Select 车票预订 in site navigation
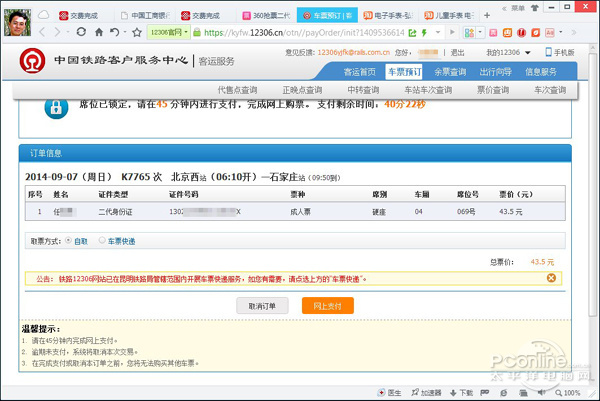 404,72
